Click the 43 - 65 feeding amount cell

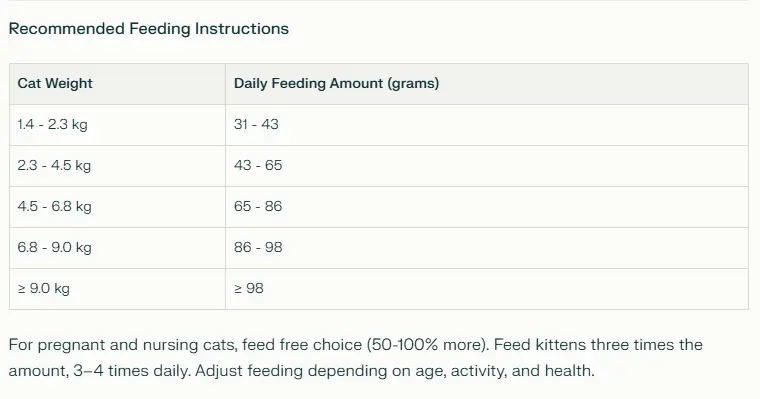tap(487, 166)
